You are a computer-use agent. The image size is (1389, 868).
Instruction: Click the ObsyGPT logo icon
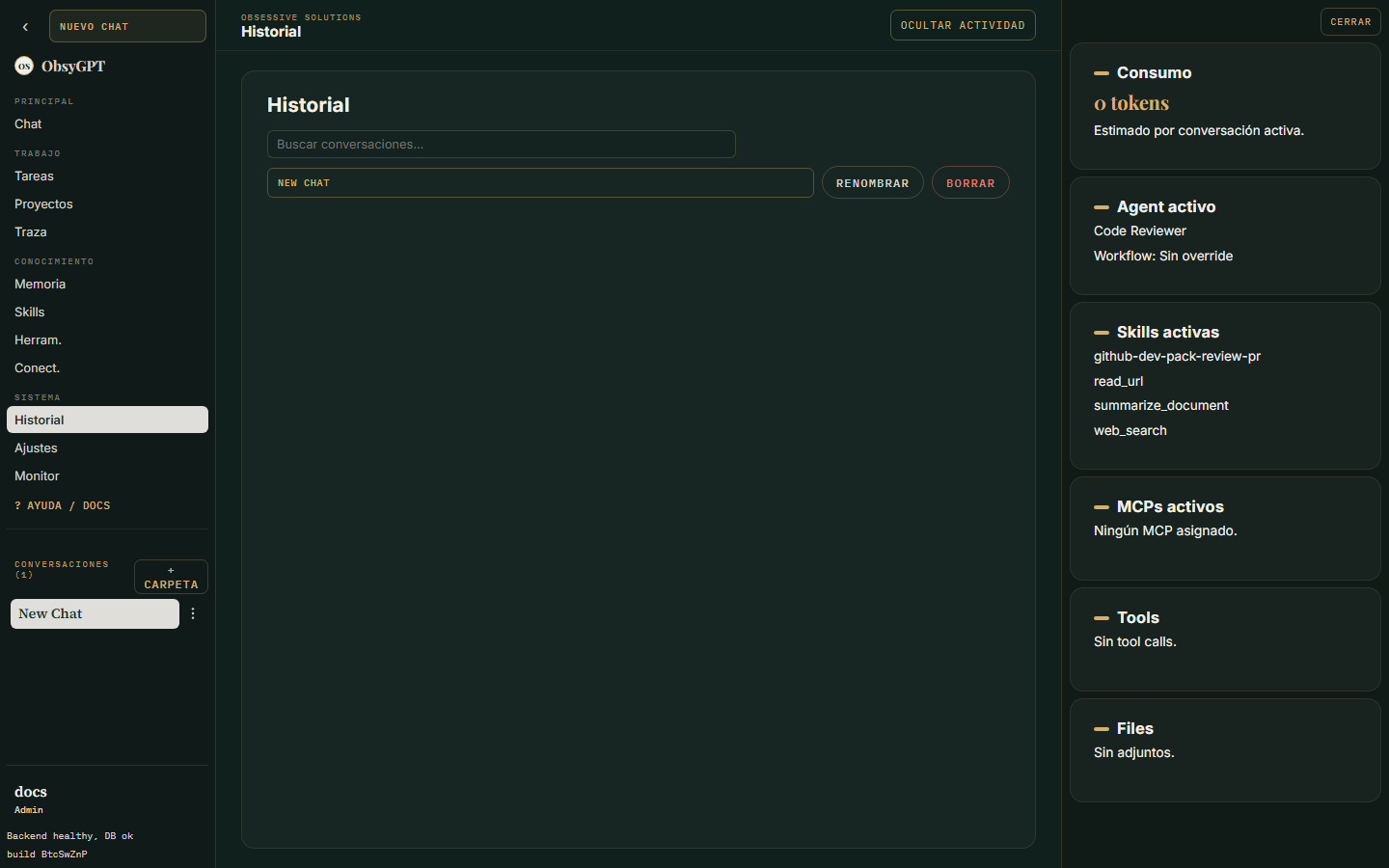(x=24, y=67)
